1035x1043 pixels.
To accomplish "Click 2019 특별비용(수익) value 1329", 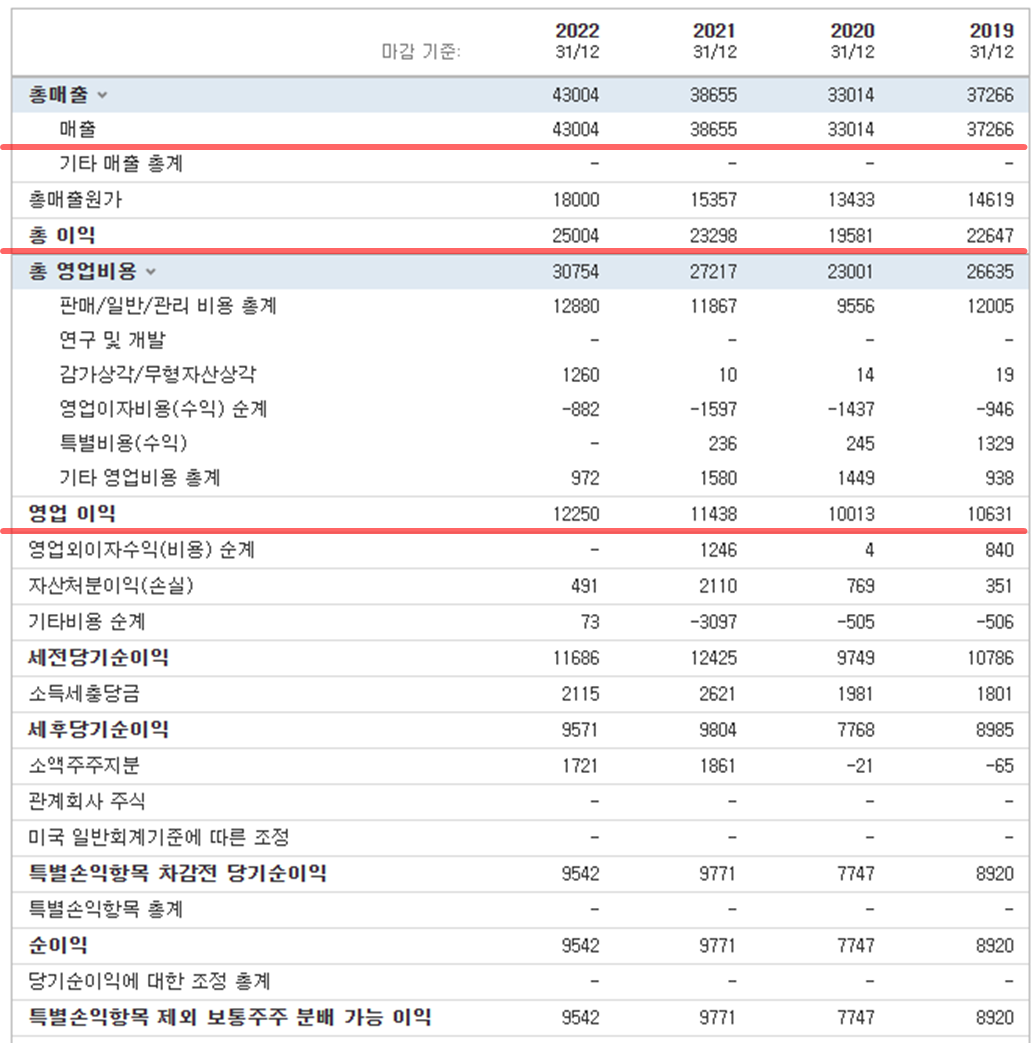I will pyautogui.click(x=995, y=444).
